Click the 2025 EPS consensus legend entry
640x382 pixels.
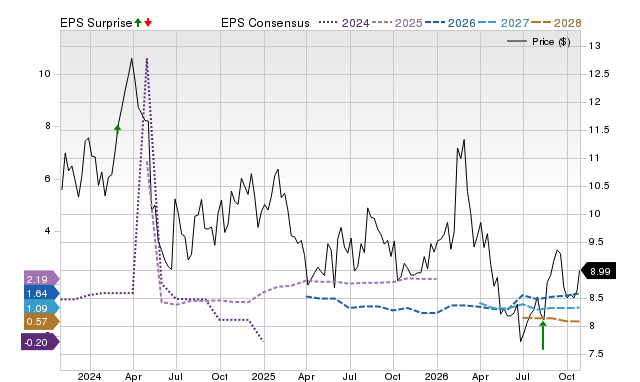(397, 23)
